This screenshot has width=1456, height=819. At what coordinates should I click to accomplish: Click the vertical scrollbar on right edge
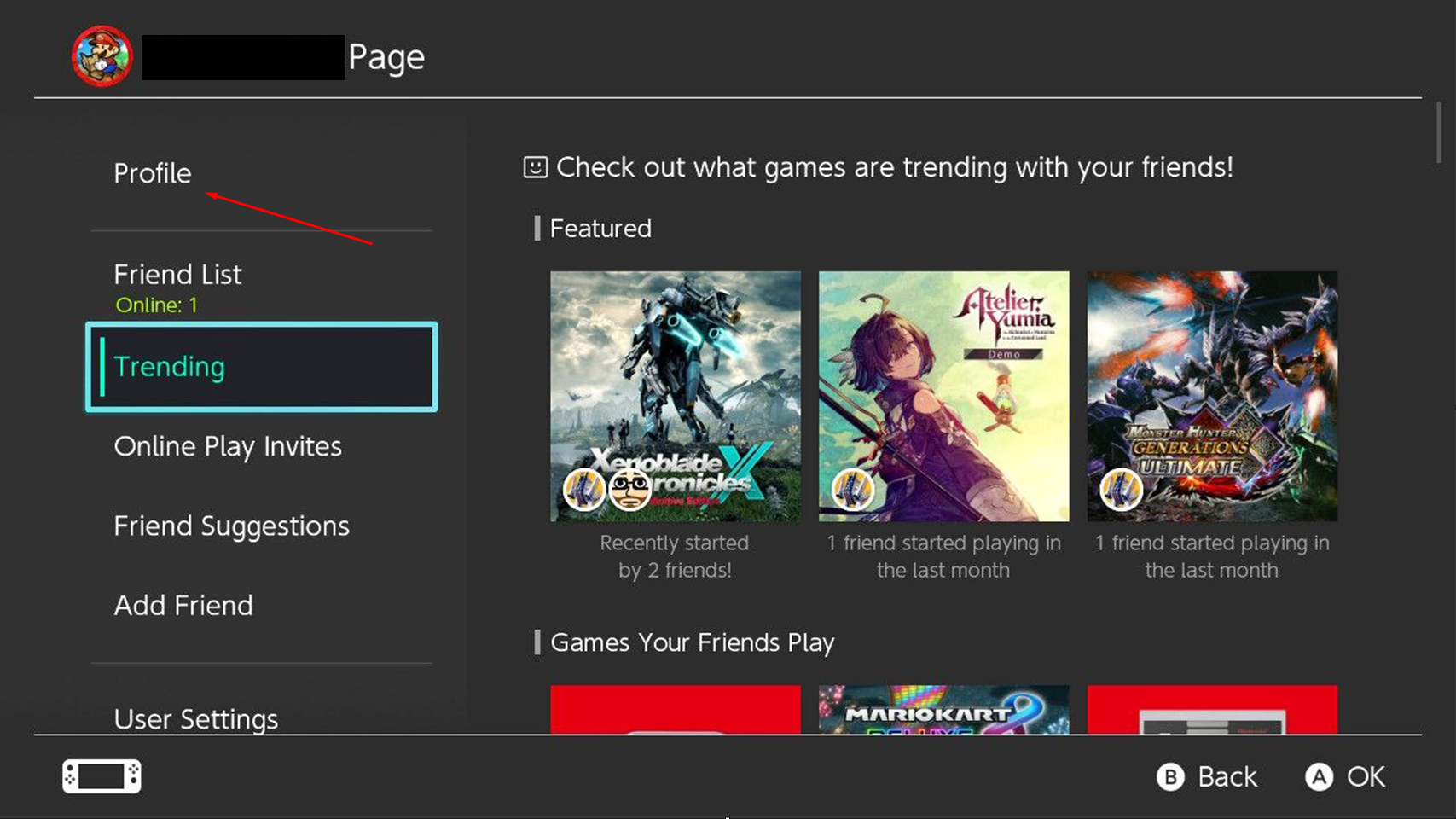click(1438, 133)
